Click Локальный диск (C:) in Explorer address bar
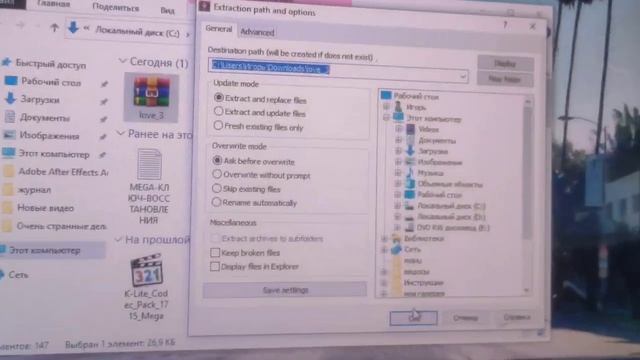This screenshot has height=360, width=640. [x=137, y=32]
